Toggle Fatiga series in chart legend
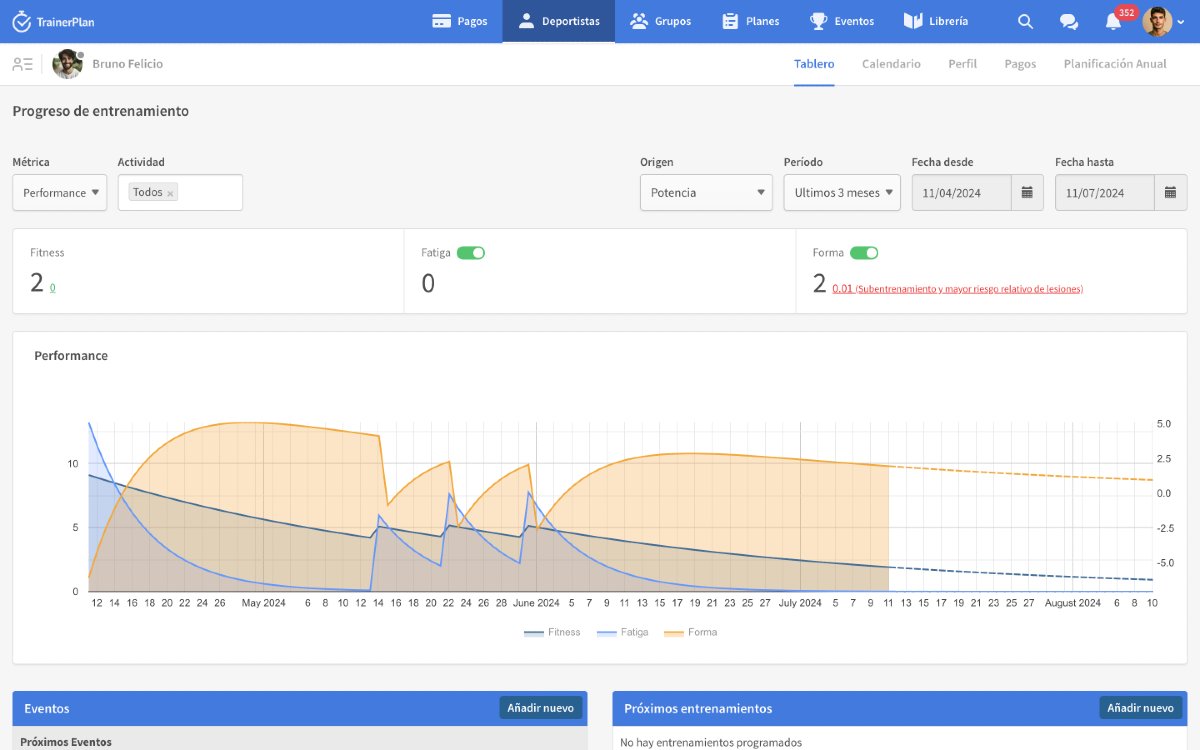 [x=622, y=632]
